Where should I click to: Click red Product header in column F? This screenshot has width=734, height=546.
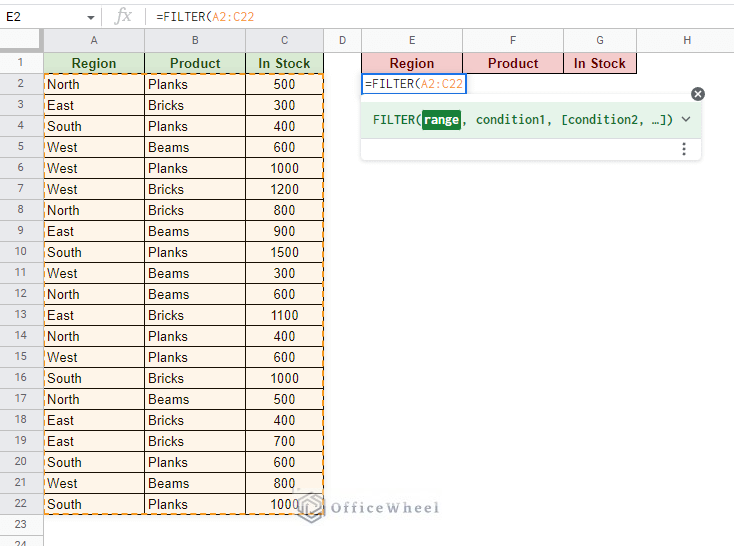[513, 63]
